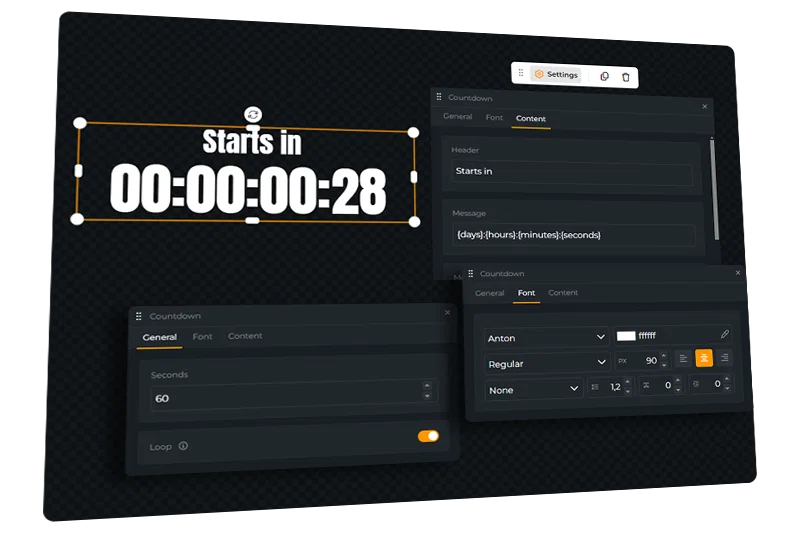Click the trash icon to delete the widget
This screenshot has height=533, width=800.
point(626,77)
